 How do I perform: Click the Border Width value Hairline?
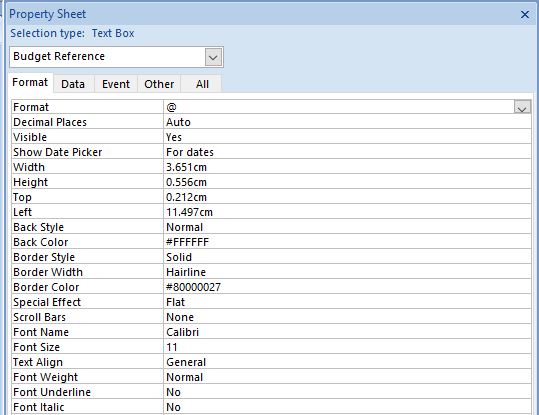(x=347, y=272)
